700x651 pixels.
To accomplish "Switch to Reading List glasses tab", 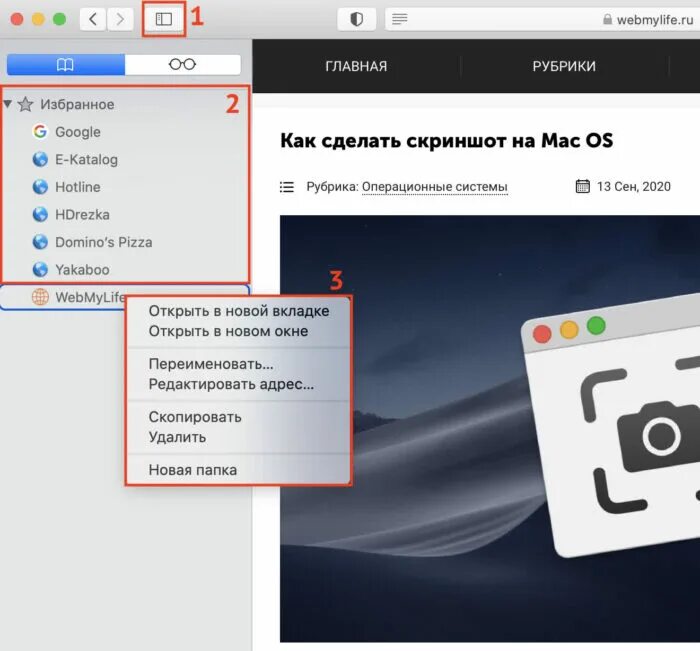I will 183,65.
